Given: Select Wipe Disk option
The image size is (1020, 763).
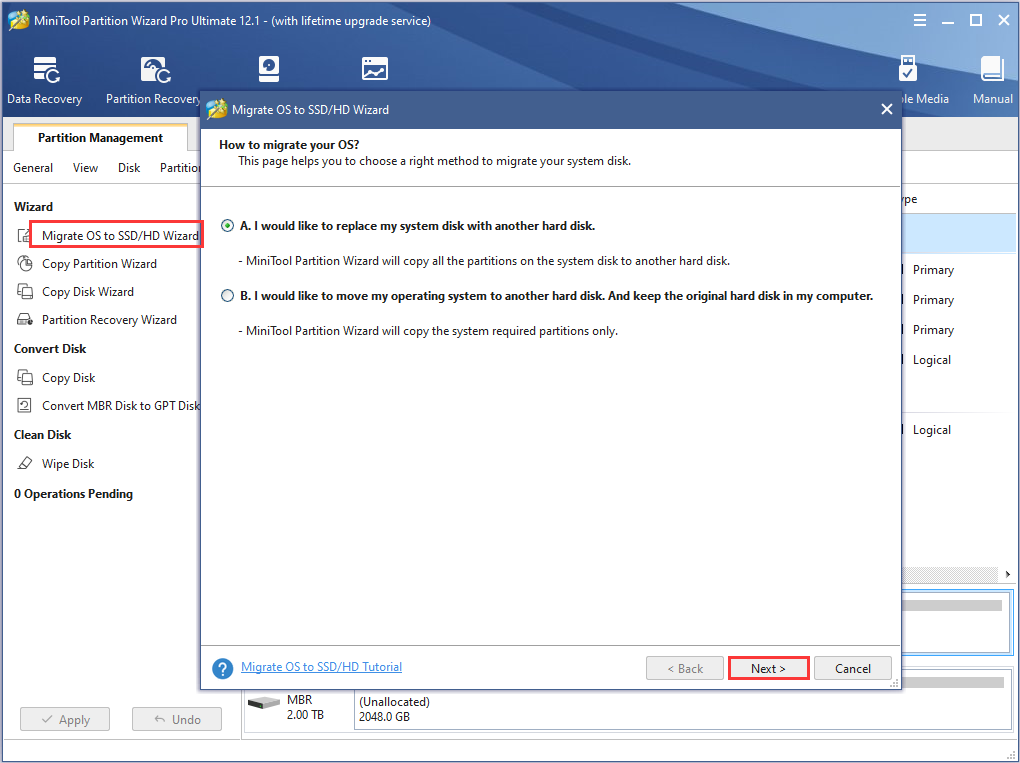Looking at the screenshot, I should pyautogui.click(x=68, y=463).
